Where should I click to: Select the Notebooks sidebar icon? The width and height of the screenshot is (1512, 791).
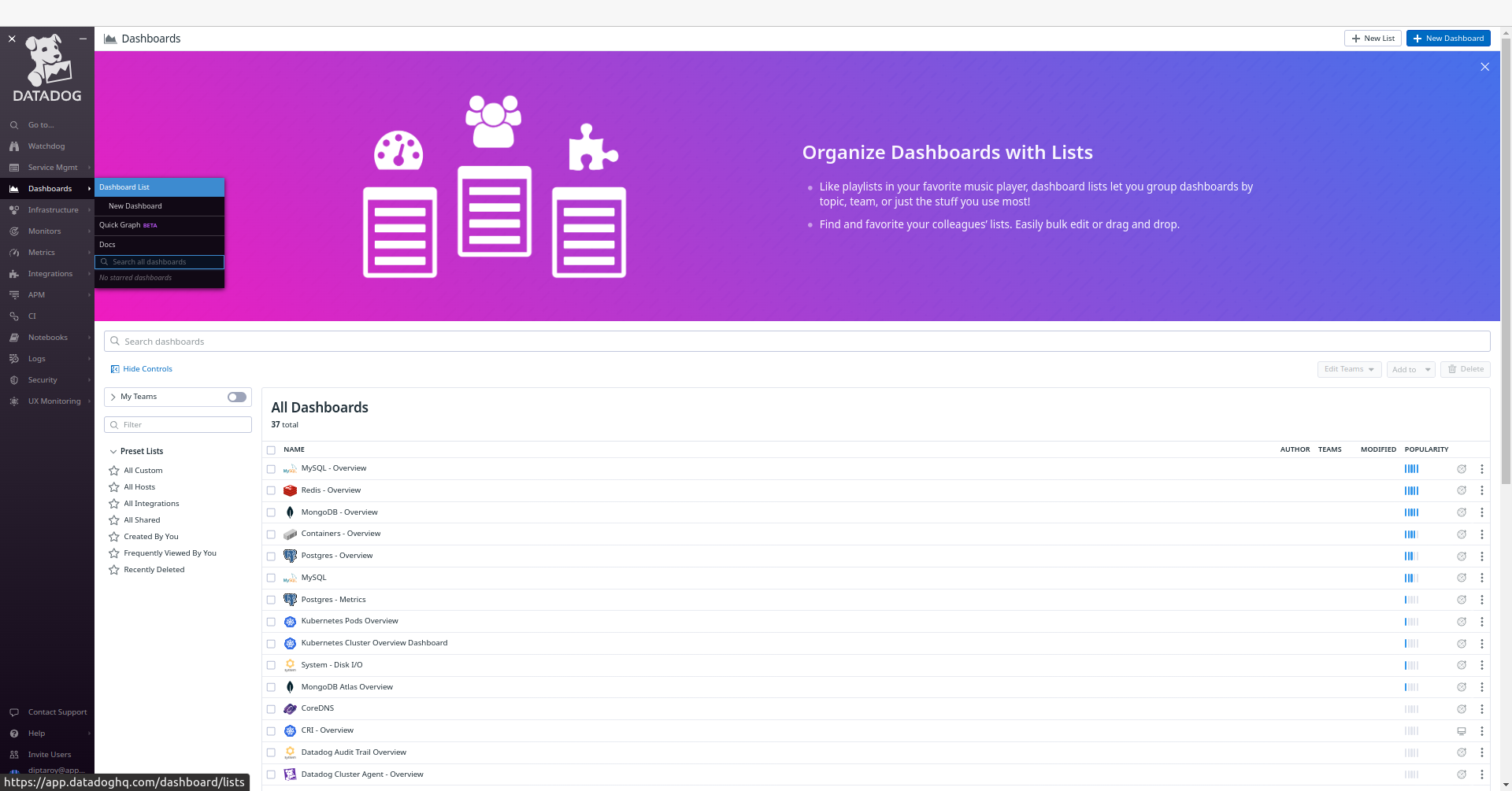click(14, 338)
